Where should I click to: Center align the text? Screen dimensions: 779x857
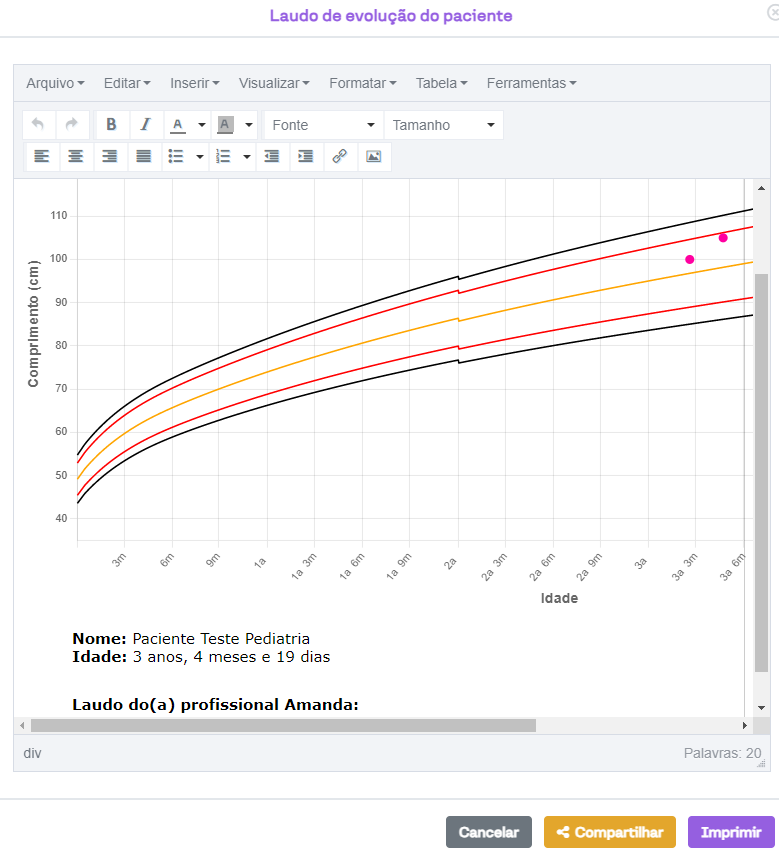click(x=75, y=156)
